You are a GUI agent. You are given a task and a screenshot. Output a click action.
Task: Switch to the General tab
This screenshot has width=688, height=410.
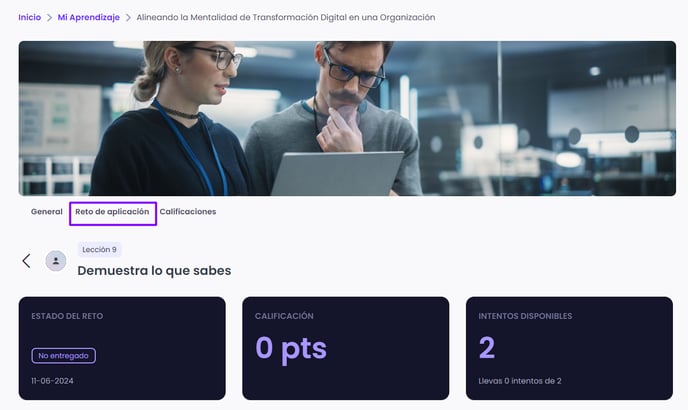pyautogui.click(x=47, y=212)
